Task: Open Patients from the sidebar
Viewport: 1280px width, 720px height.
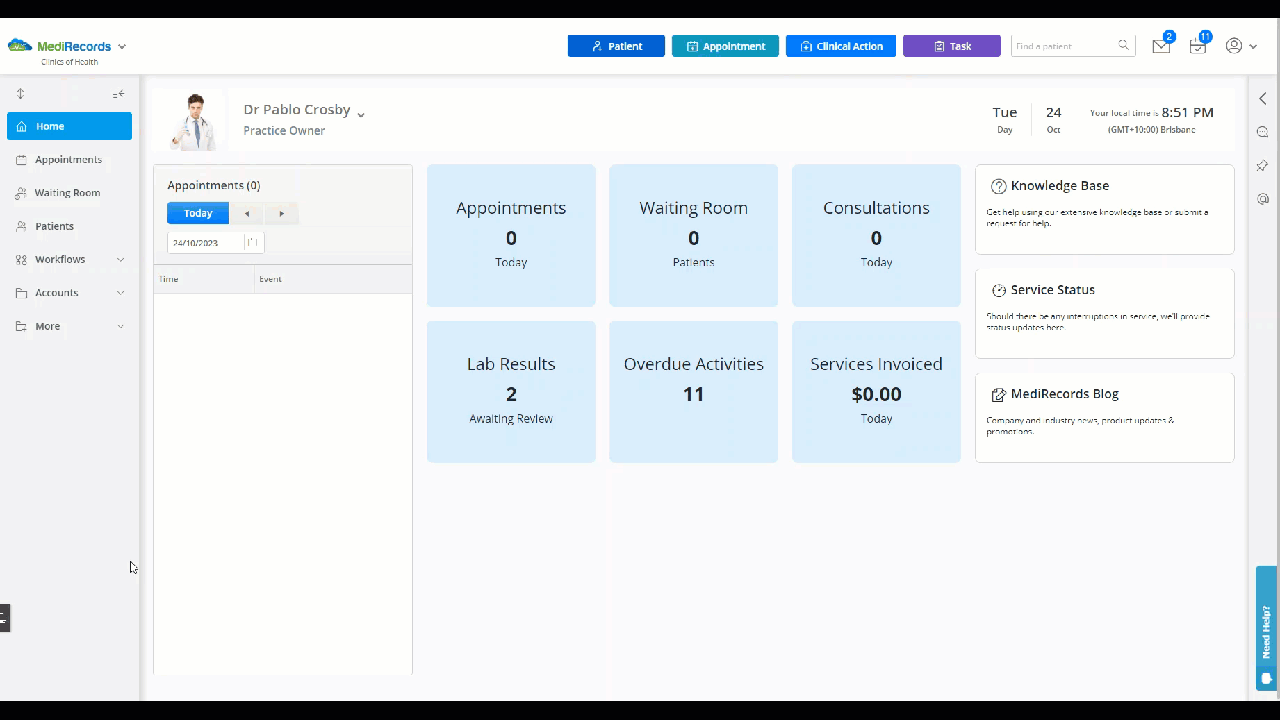Action: (69, 226)
